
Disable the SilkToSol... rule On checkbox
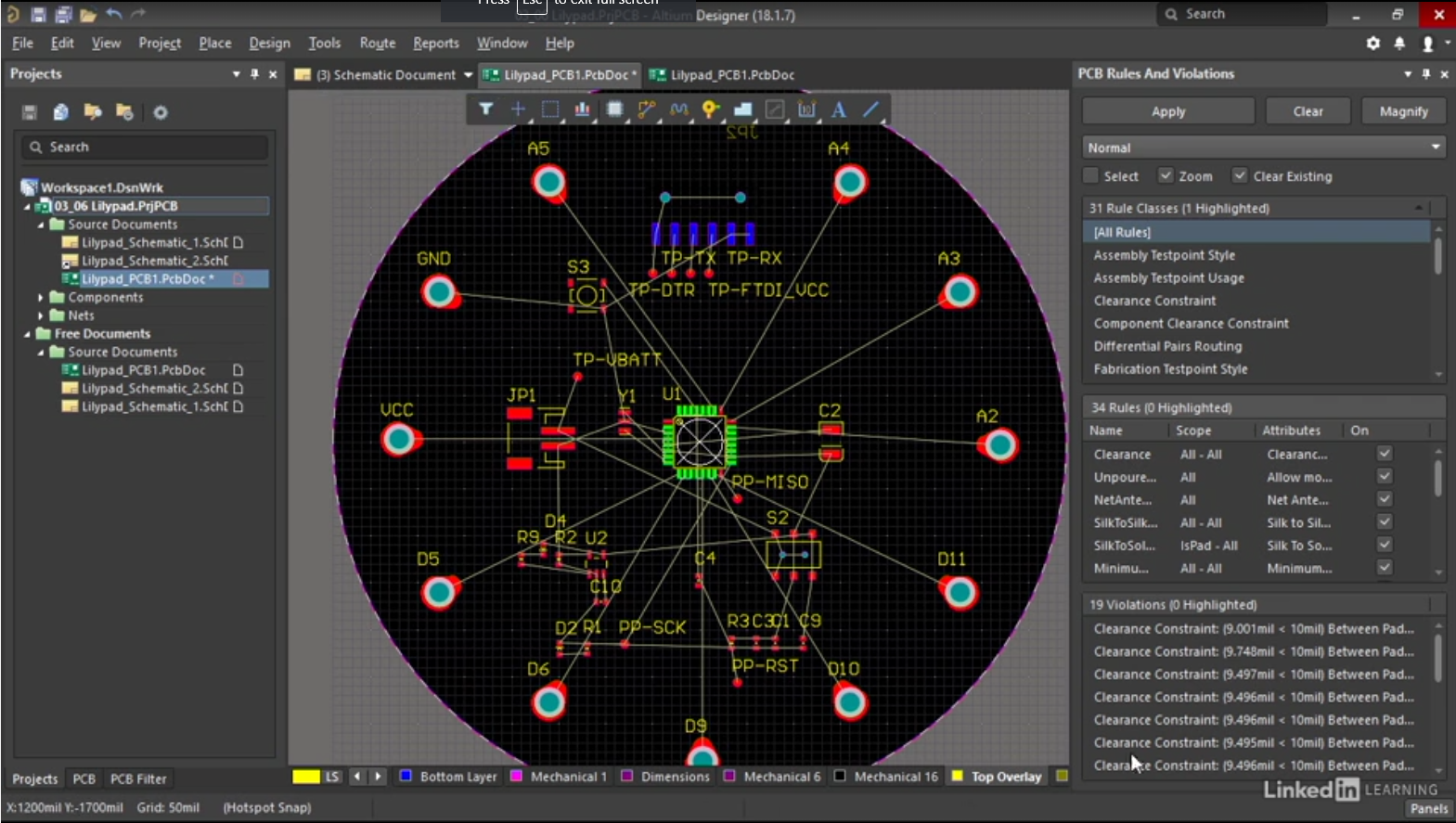tap(1385, 546)
